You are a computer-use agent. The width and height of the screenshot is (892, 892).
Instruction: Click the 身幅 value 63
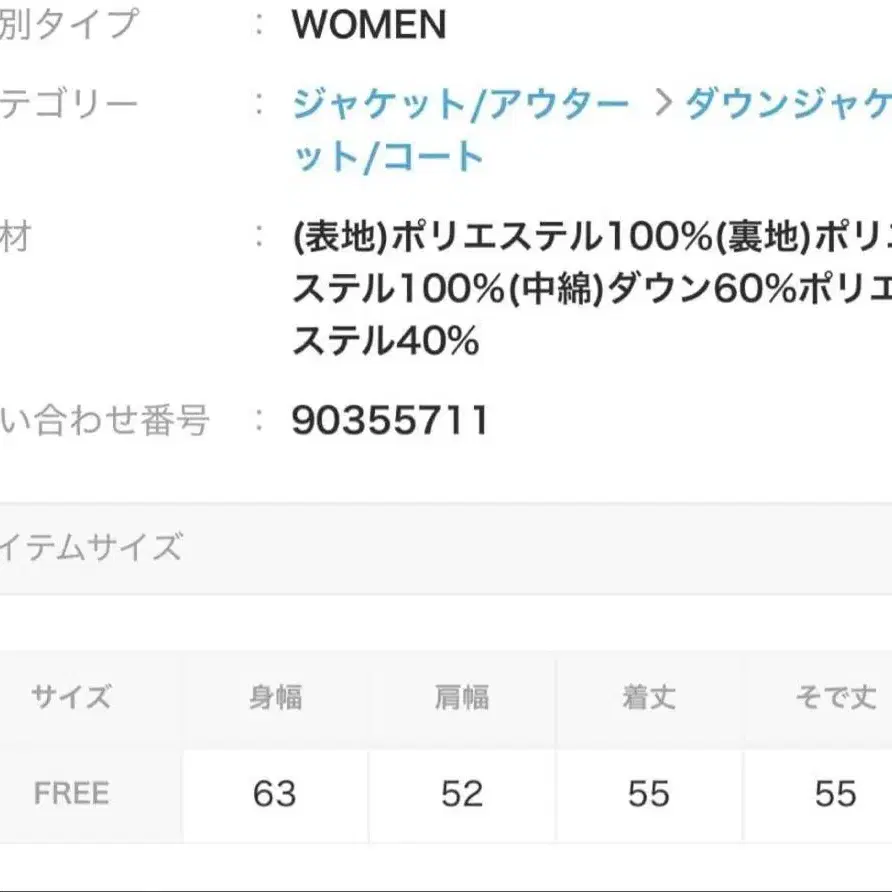[x=275, y=794]
